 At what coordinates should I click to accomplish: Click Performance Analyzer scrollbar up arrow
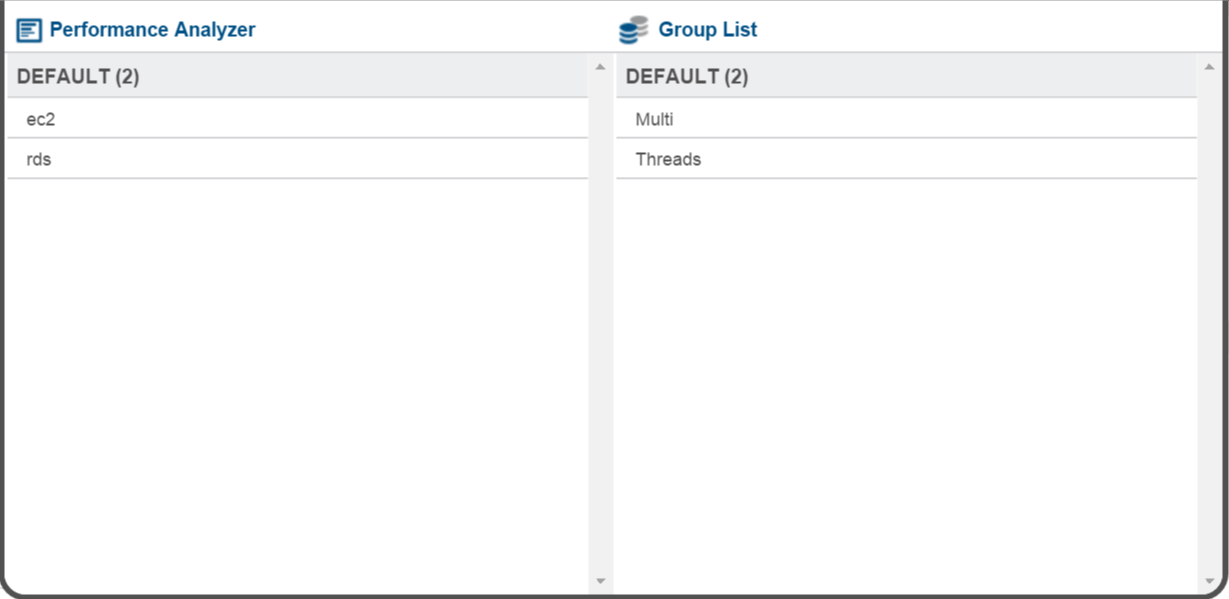pos(600,67)
